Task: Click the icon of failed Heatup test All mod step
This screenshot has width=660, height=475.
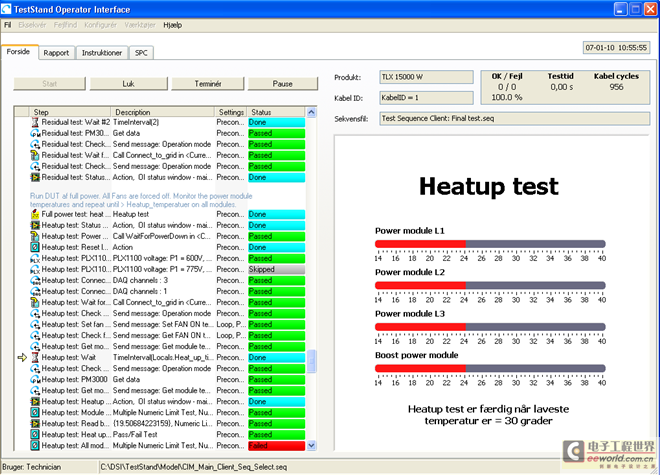Action: [35, 446]
